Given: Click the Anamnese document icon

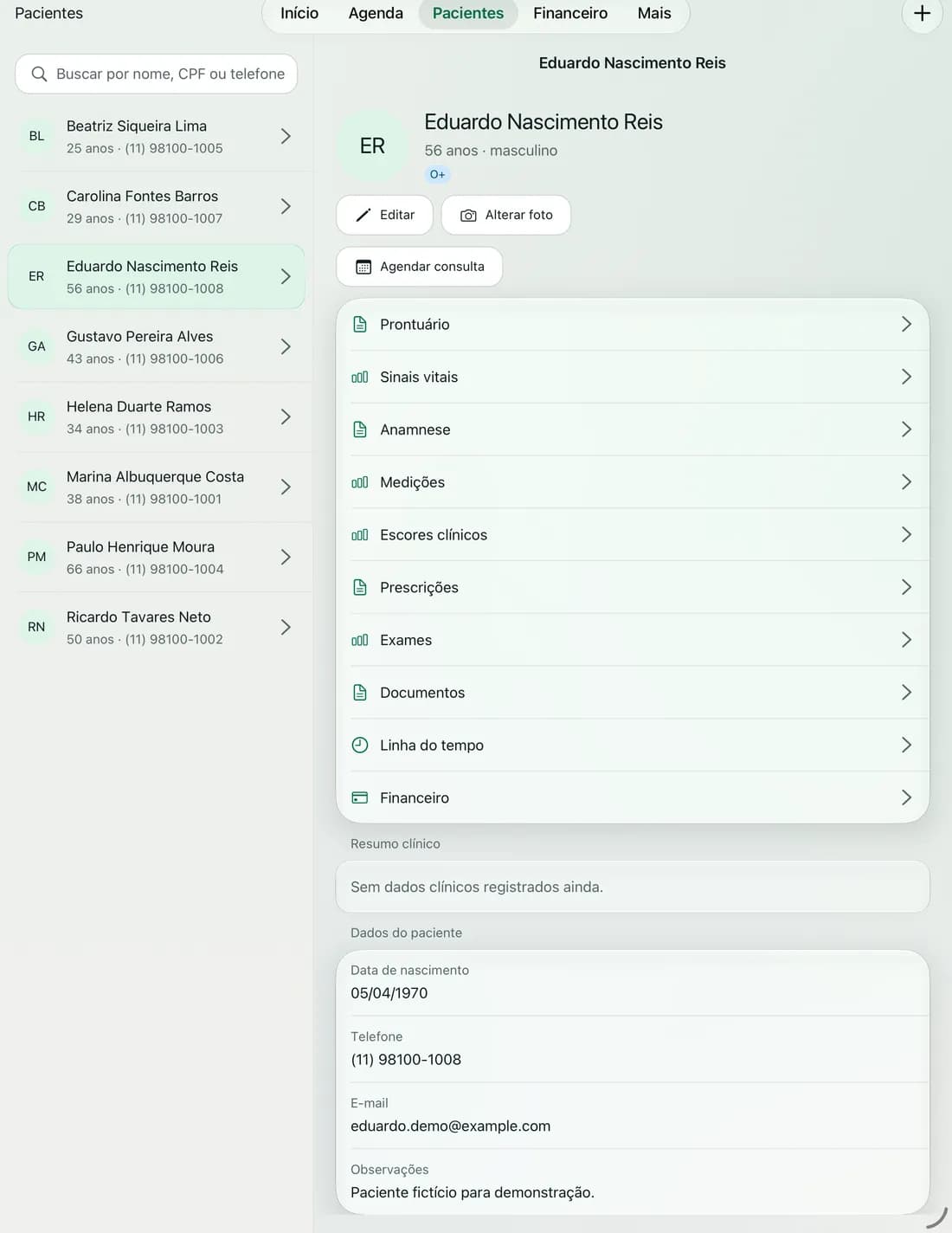Looking at the screenshot, I should click(x=360, y=429).
